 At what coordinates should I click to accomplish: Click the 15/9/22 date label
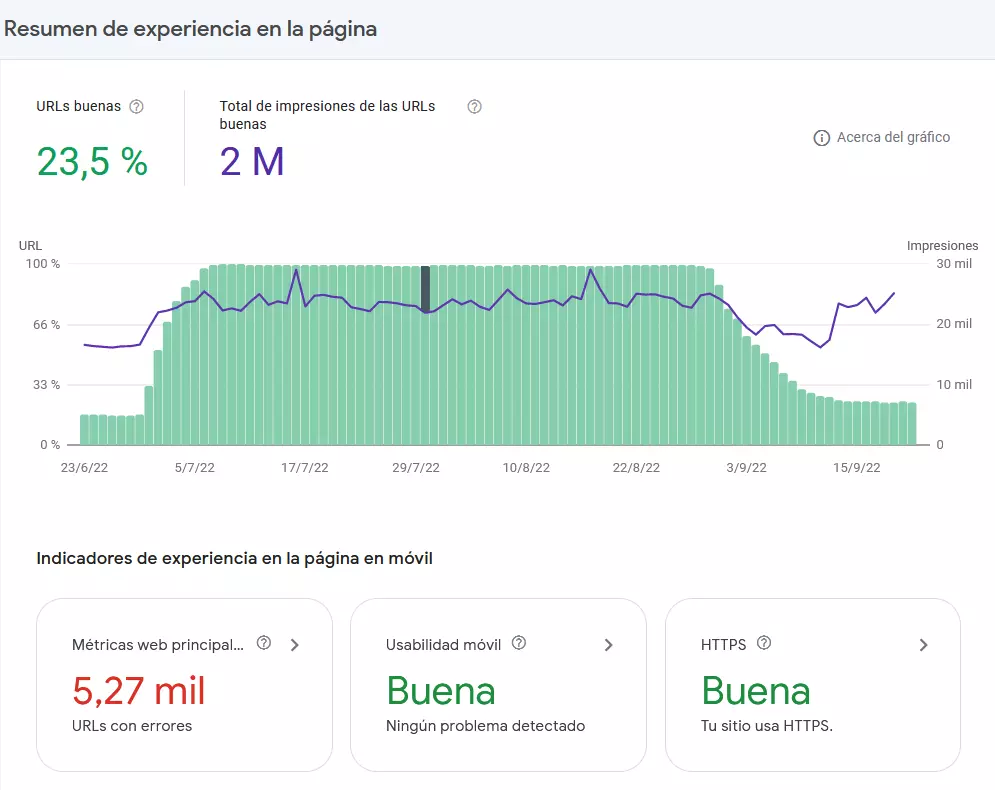[857, 468]
